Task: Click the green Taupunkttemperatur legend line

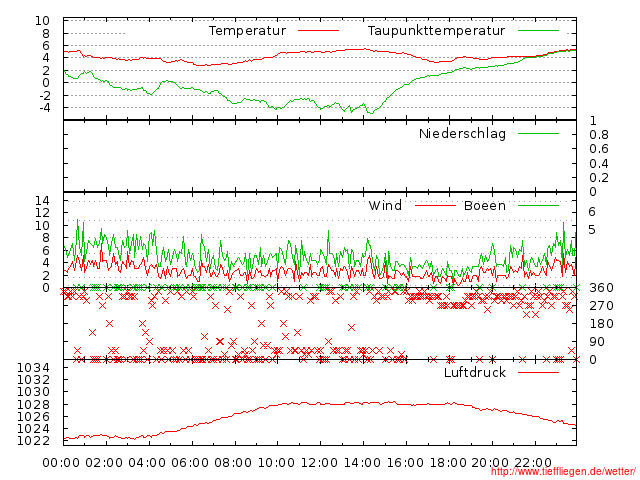Action: coord(538,31)
